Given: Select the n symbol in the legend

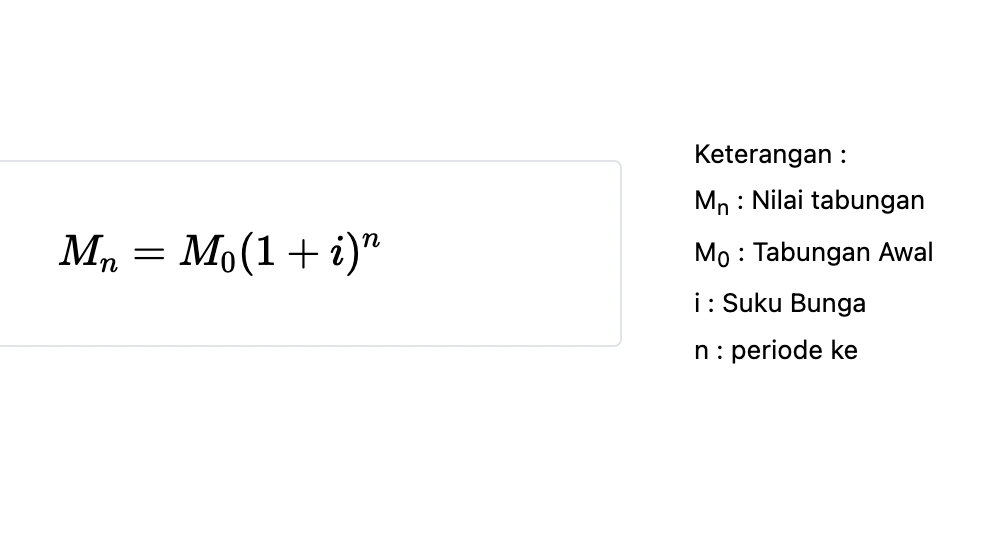Looking at the screenshot, I should 701,352.
